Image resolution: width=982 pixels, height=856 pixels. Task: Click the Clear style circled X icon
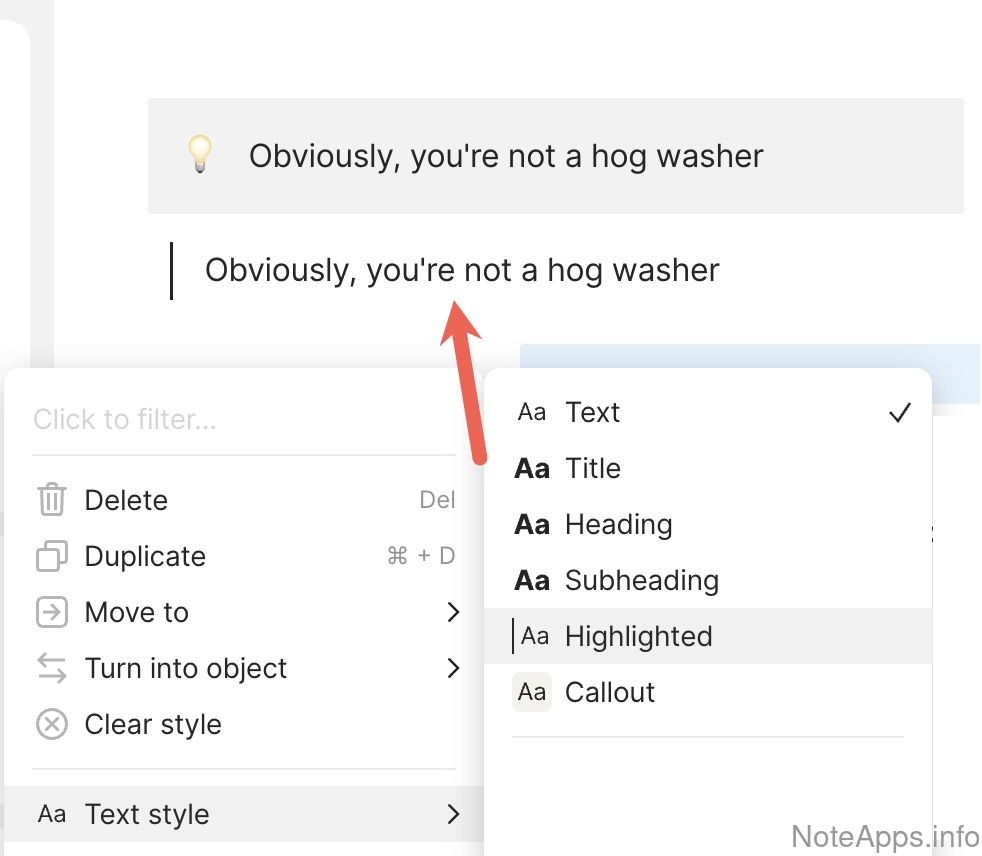click(52, 724)
